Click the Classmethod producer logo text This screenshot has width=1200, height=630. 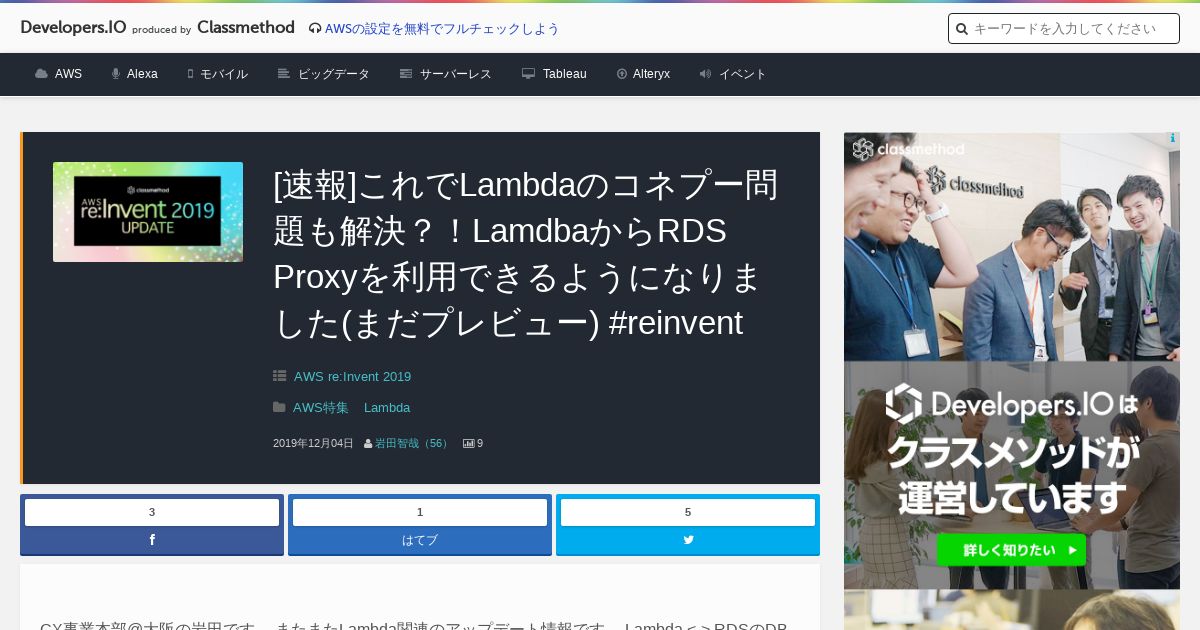(246, 28)
